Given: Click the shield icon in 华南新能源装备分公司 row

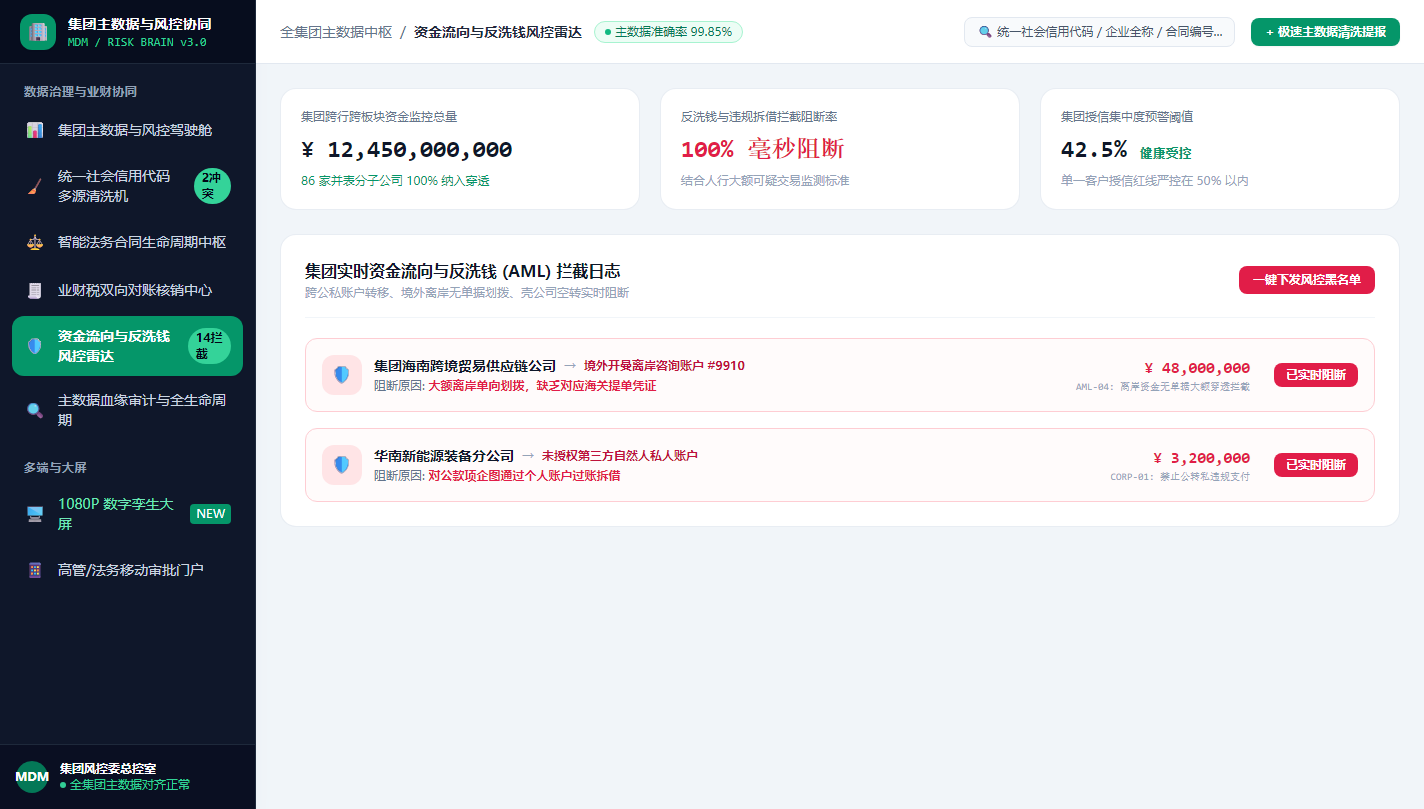Looking at the screenshot, I should [342, 465].
